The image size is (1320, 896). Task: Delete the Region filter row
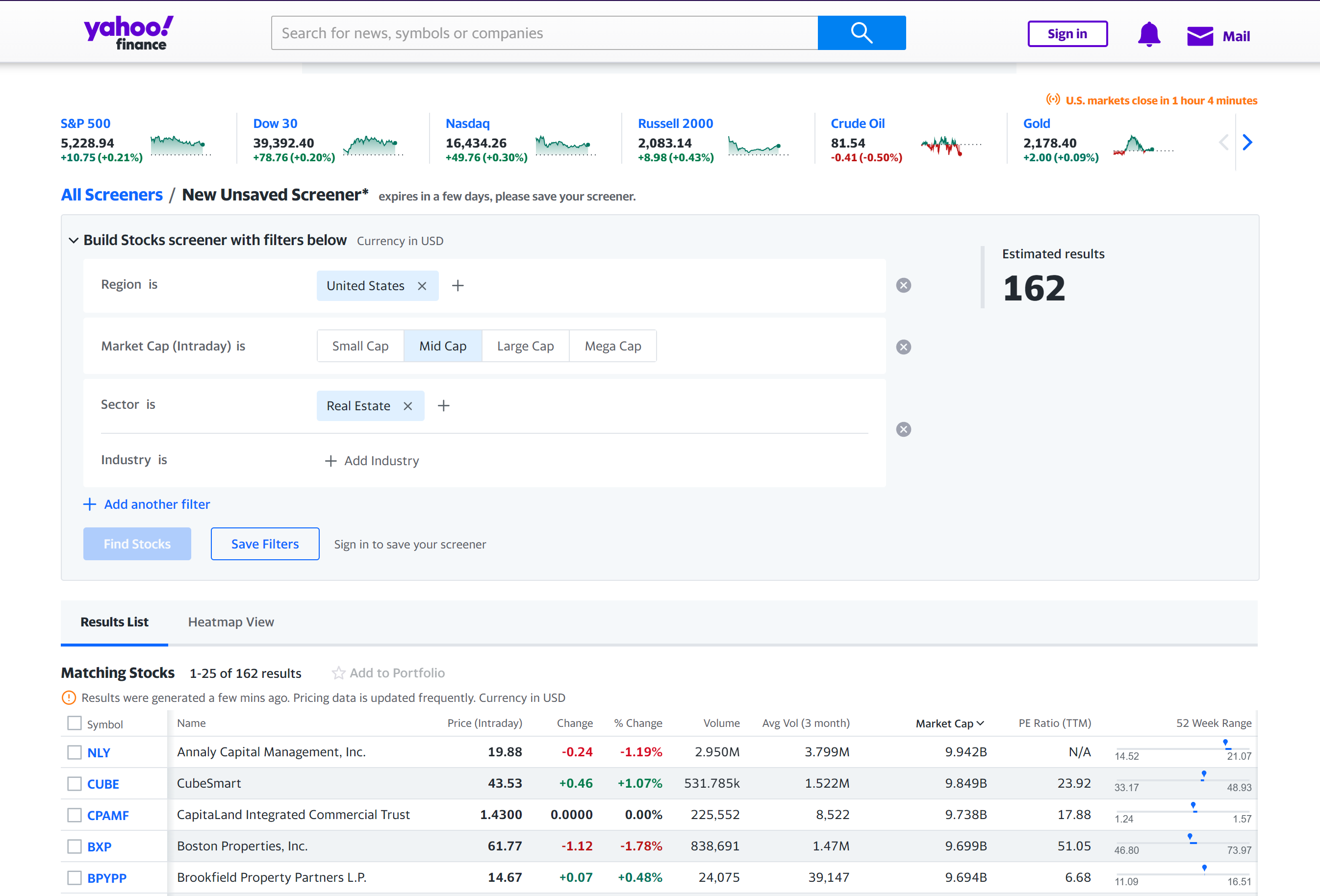904,285
